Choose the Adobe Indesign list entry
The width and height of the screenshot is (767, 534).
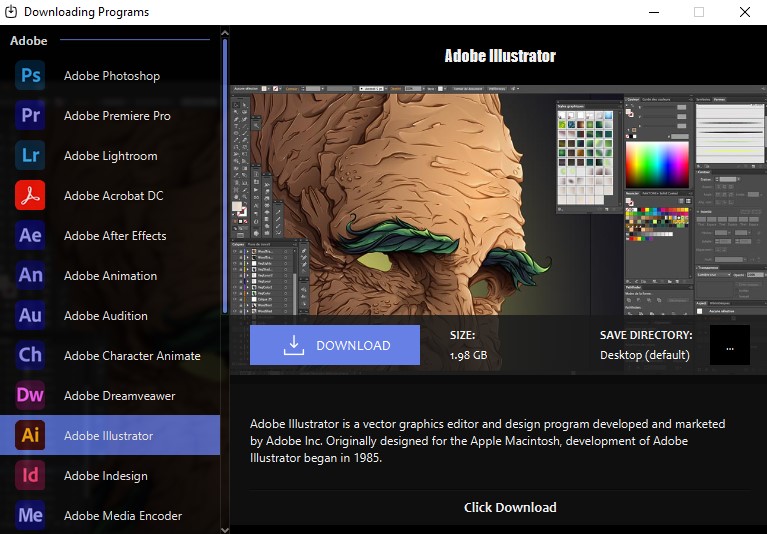(106, 476)
